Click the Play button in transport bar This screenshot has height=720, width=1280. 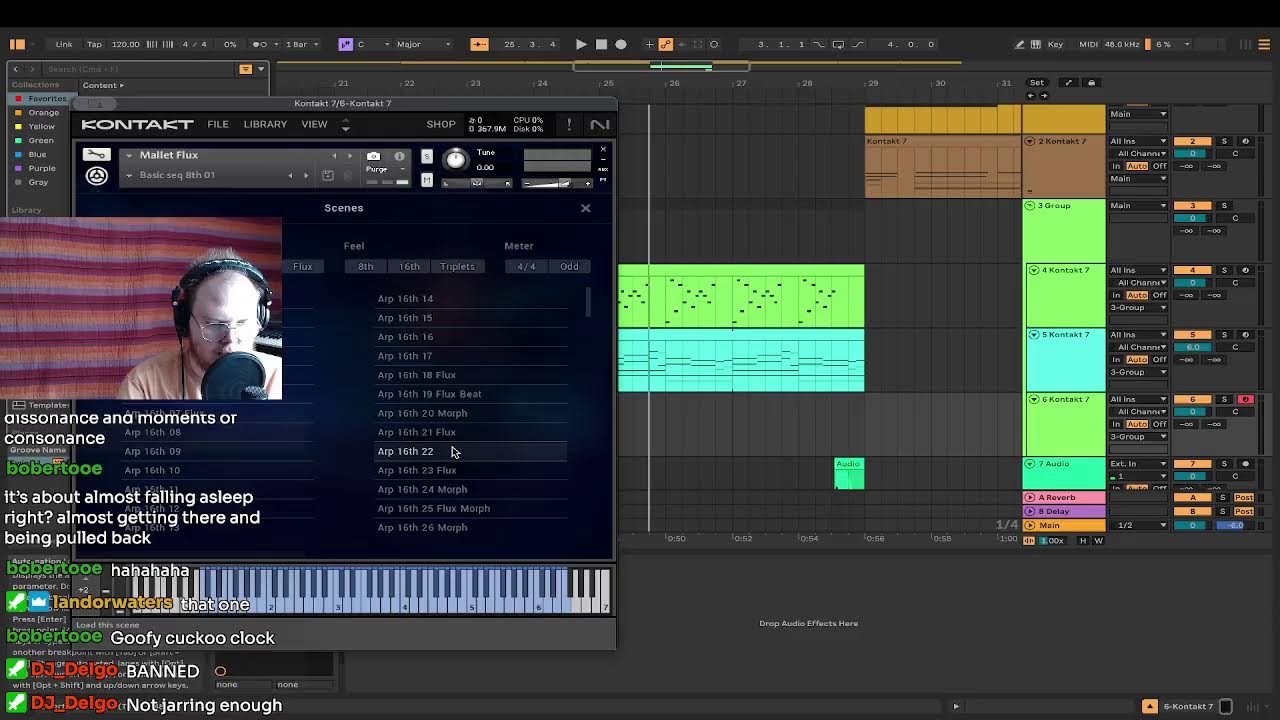pyautogui.click(x=581, y=44)
